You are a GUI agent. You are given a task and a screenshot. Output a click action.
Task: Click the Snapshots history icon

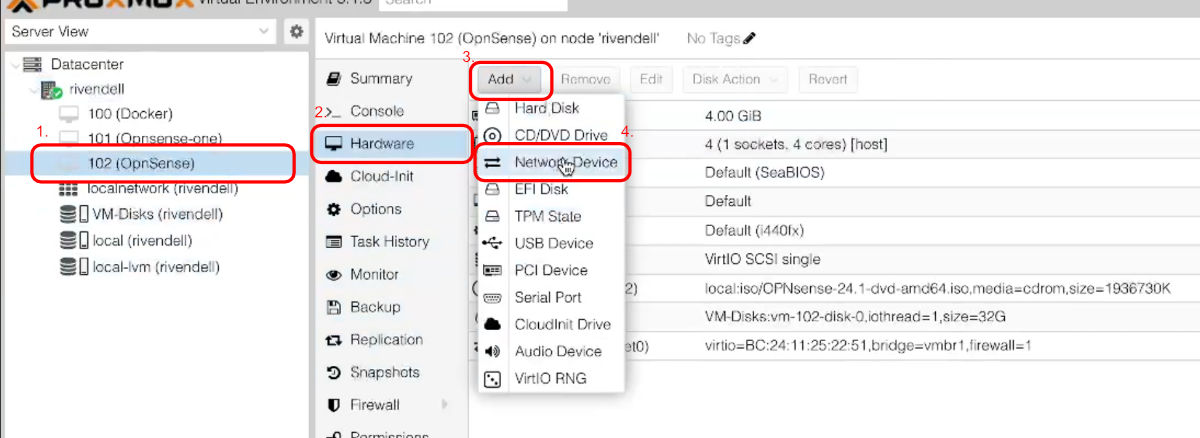click(x=333, y=372)
